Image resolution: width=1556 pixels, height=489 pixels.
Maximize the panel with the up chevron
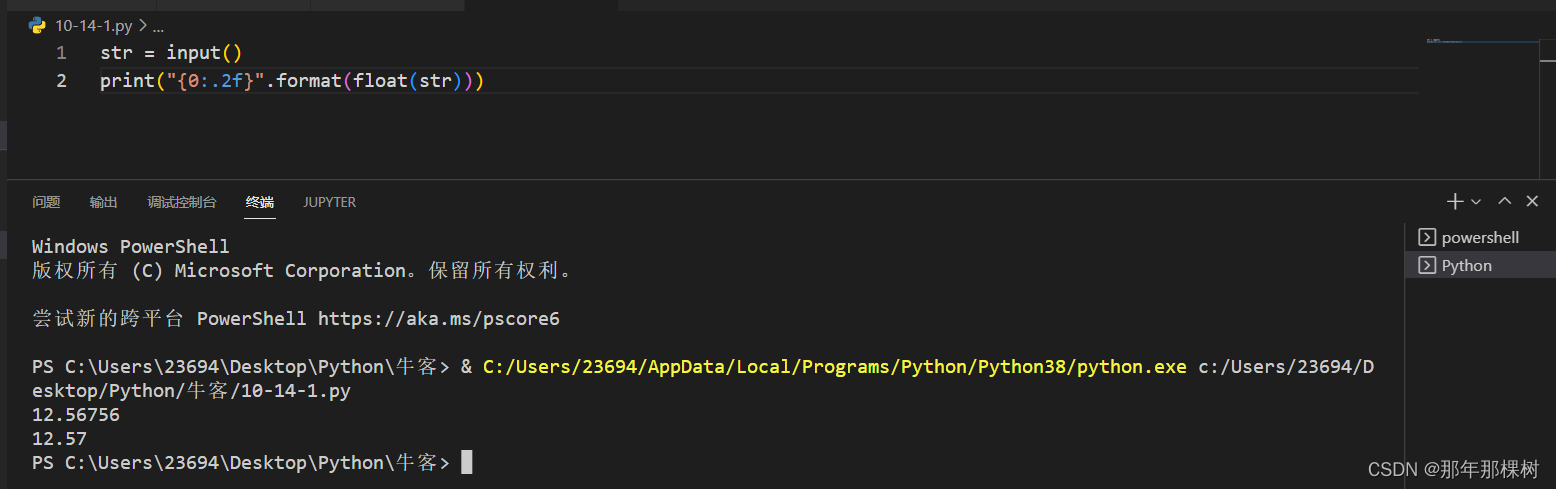[x=1504, y=202]
